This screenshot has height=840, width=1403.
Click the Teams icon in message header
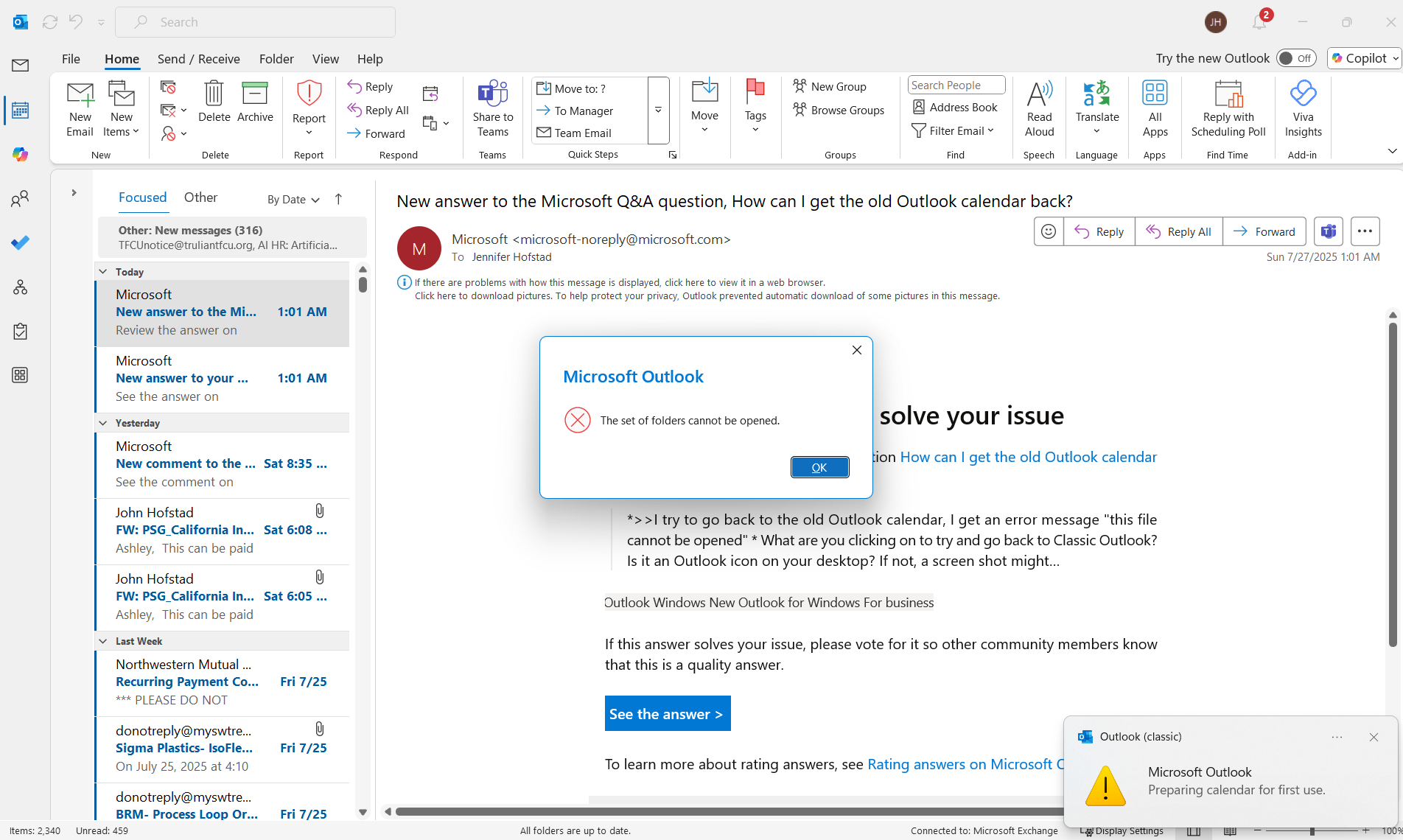(x=1329, y=231)
